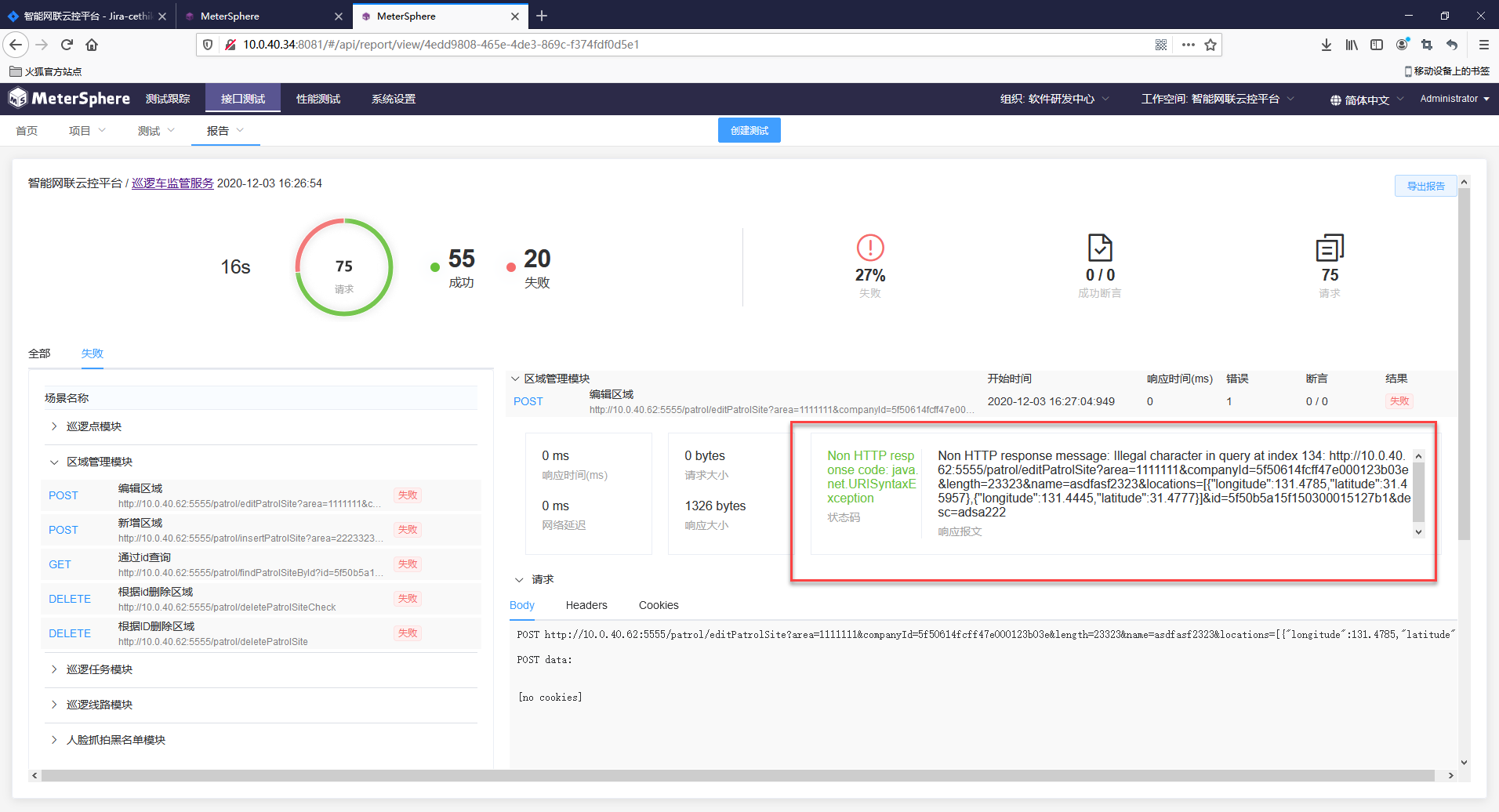This screenshot has width=1499, height=812.
Task: Open the 组织 organization dropdown
Action: point(1054,99)
